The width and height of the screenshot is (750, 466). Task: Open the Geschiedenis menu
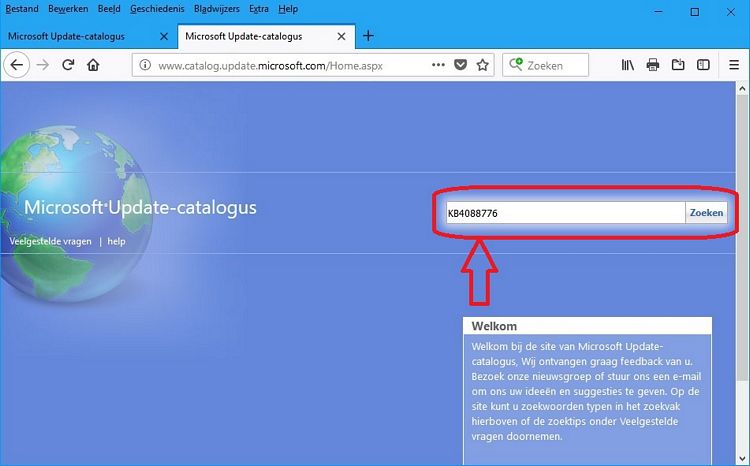[157, 9]
